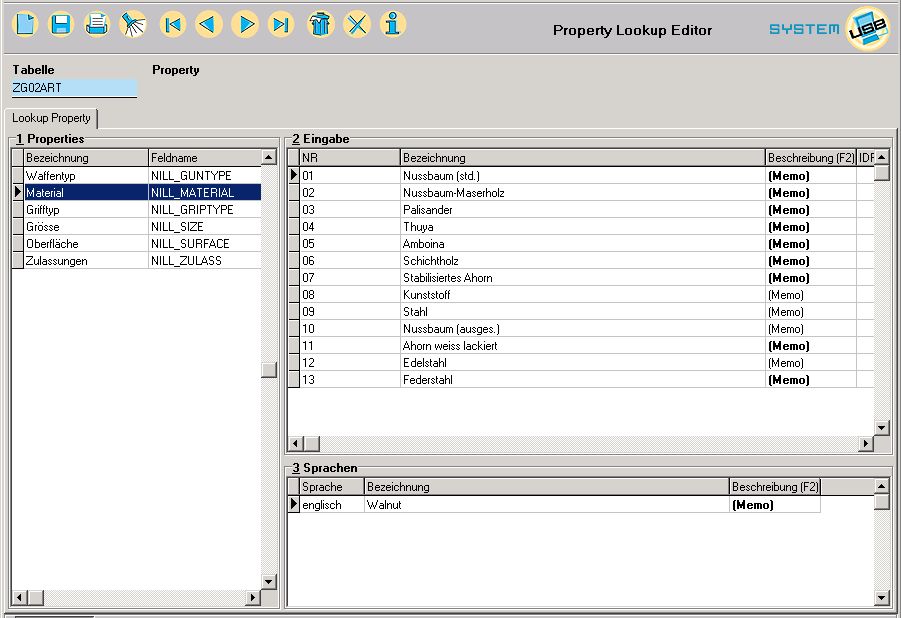Click the Bezeichnung column header in Properties

86,158
